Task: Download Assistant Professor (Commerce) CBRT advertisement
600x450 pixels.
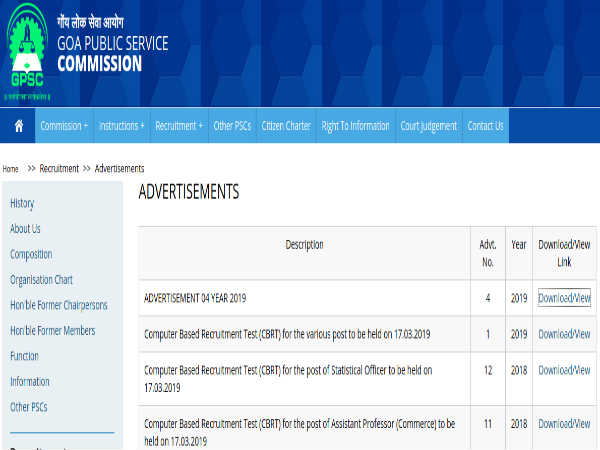Action: tap(564, 424)
